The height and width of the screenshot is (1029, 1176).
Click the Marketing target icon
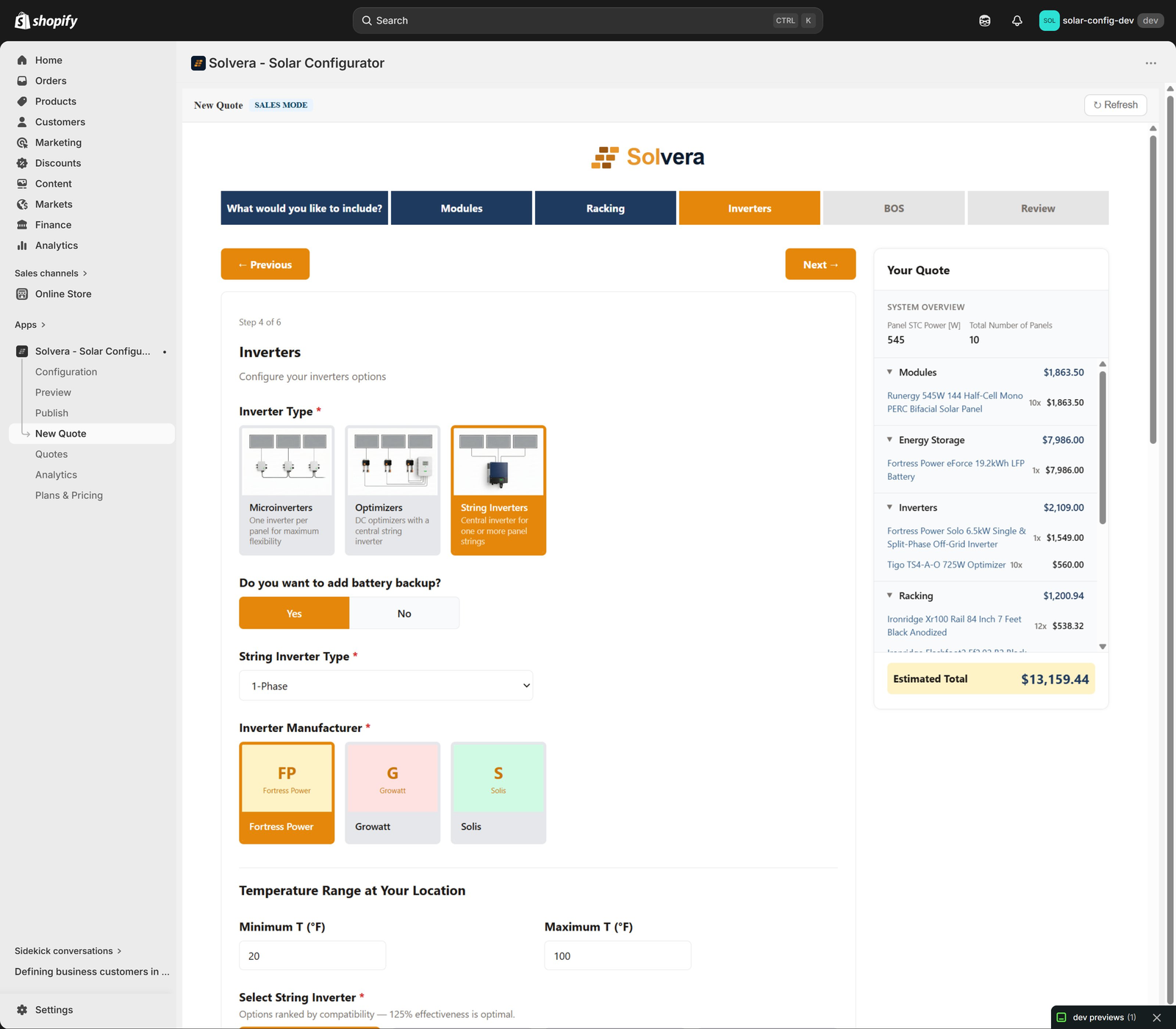pyautogui.click(x=22, y=143)
